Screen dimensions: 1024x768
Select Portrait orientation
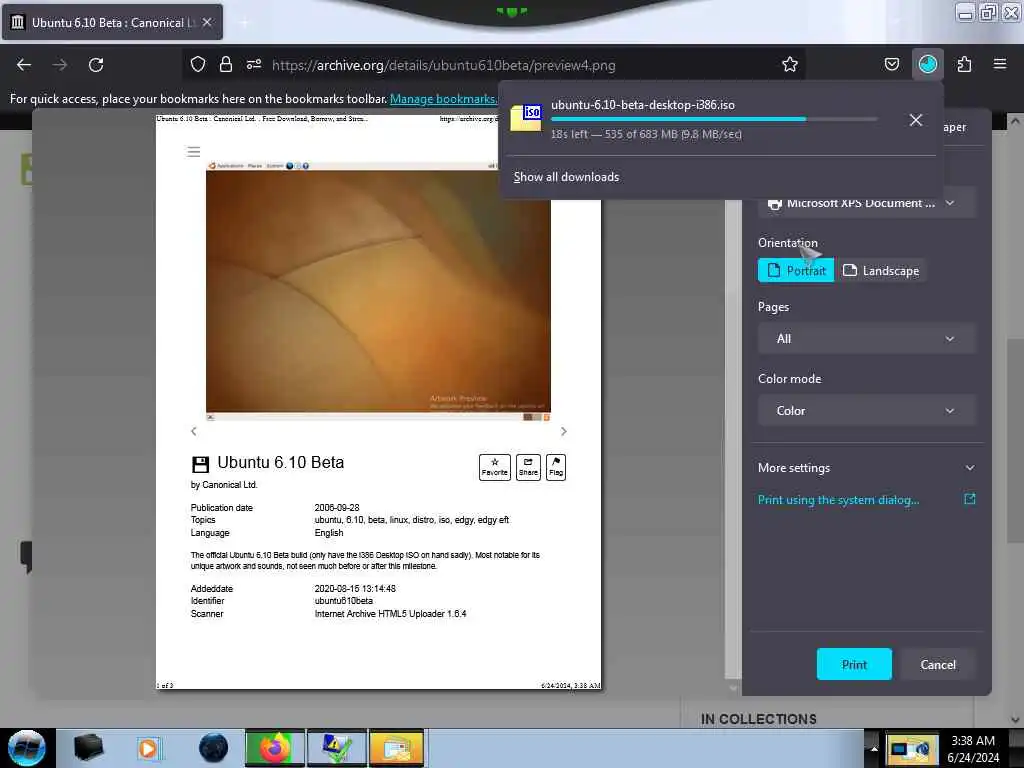point(795,270)
